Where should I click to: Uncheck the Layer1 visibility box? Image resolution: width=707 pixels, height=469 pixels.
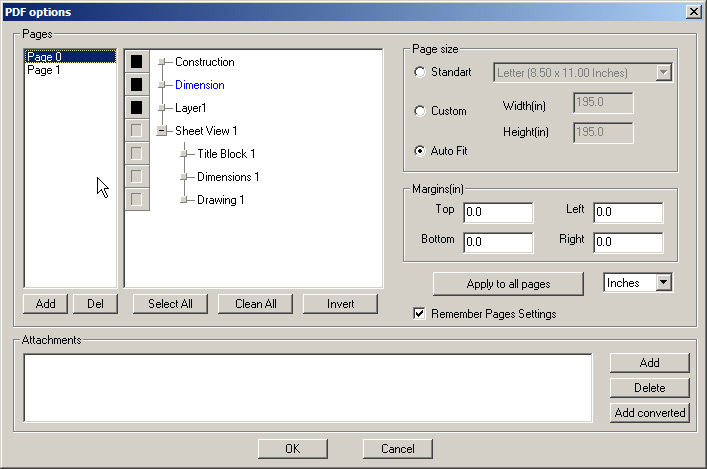click(137, 108)
